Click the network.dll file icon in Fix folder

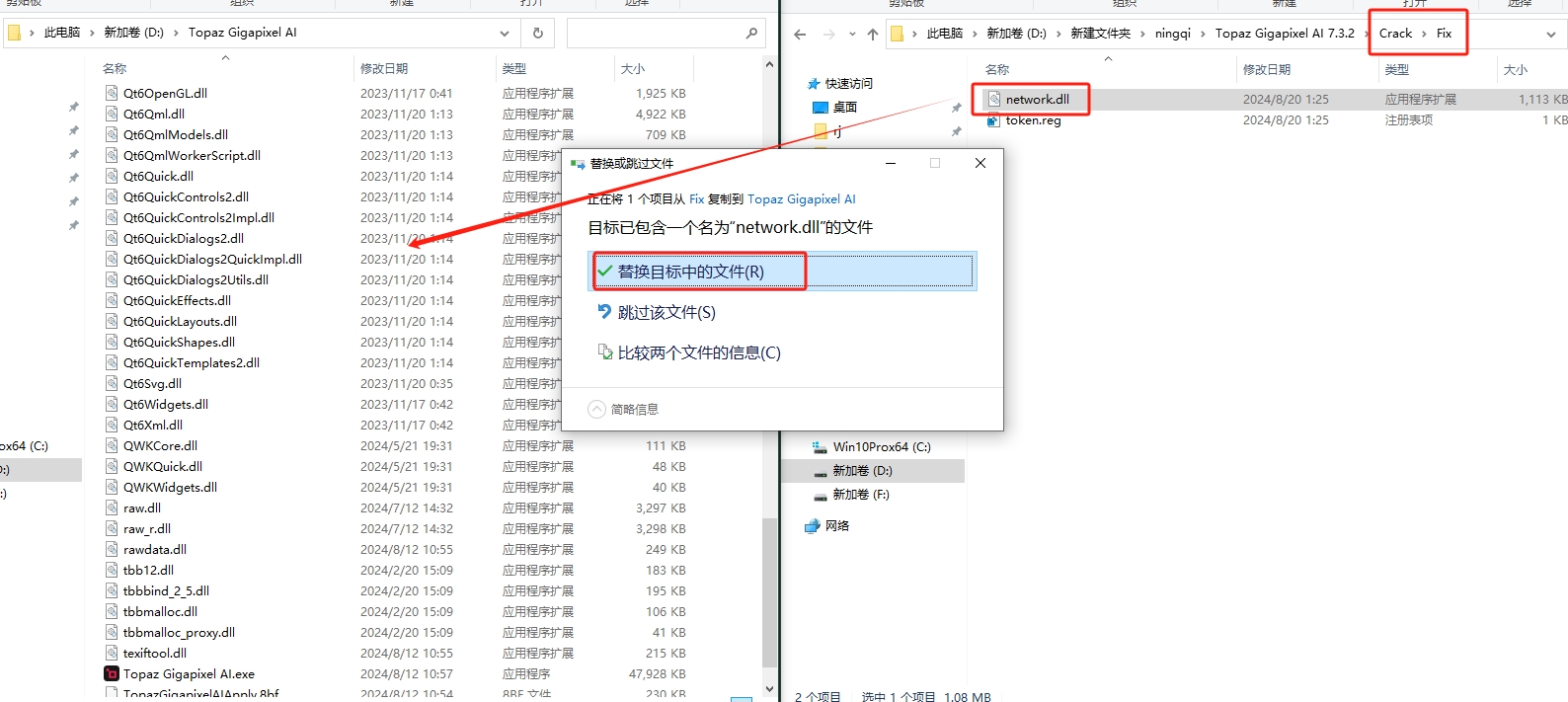point(993,99)
